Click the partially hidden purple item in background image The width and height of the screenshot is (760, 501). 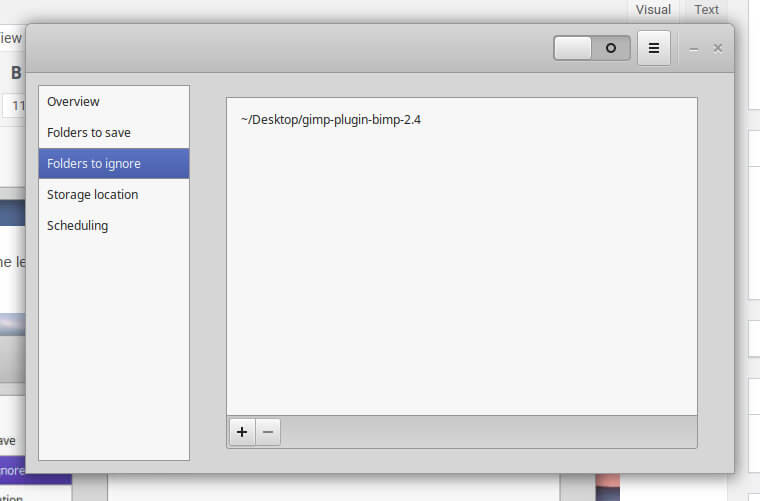12,469
